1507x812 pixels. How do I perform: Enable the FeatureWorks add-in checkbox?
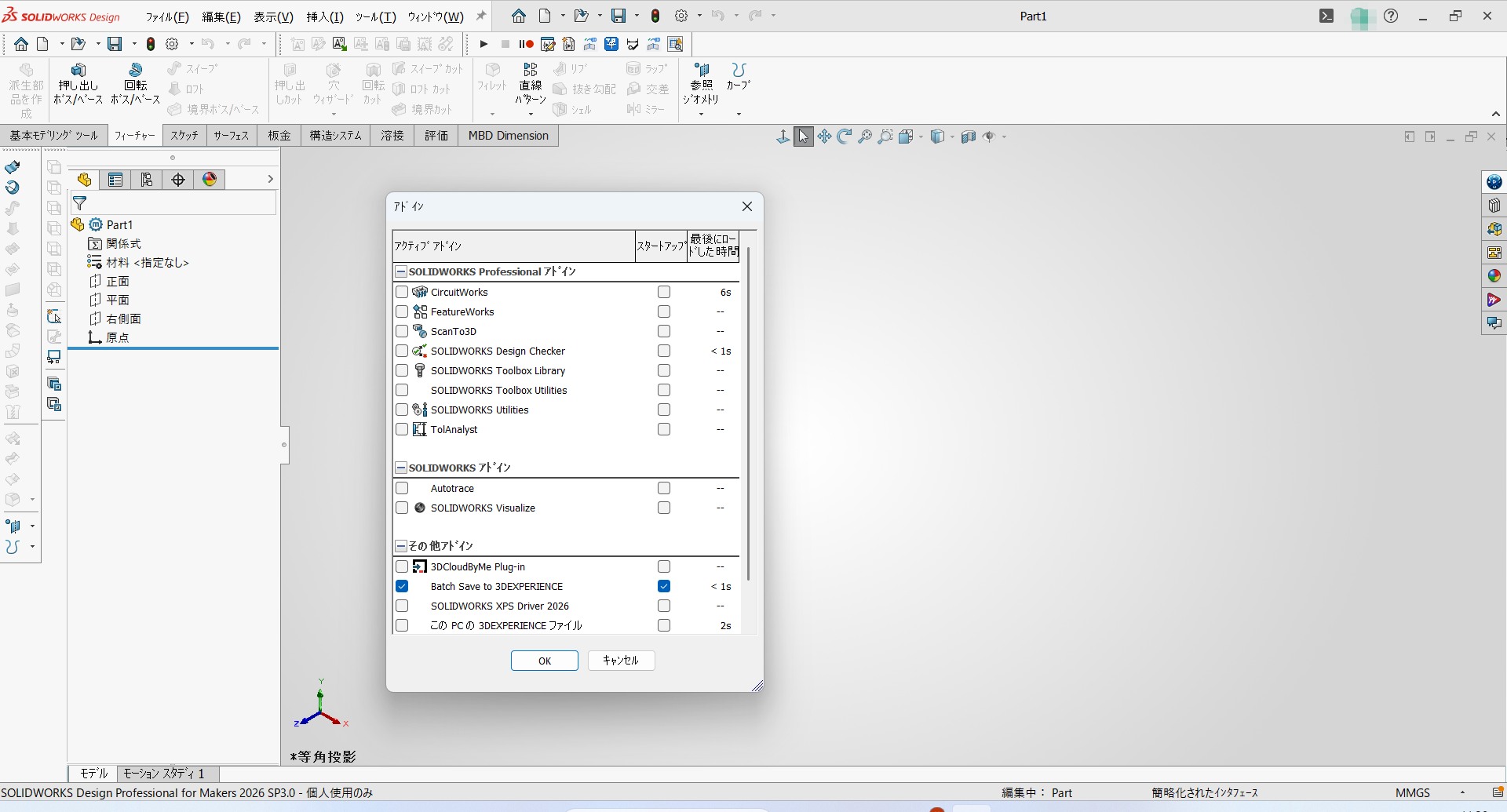tap(402, 311)
